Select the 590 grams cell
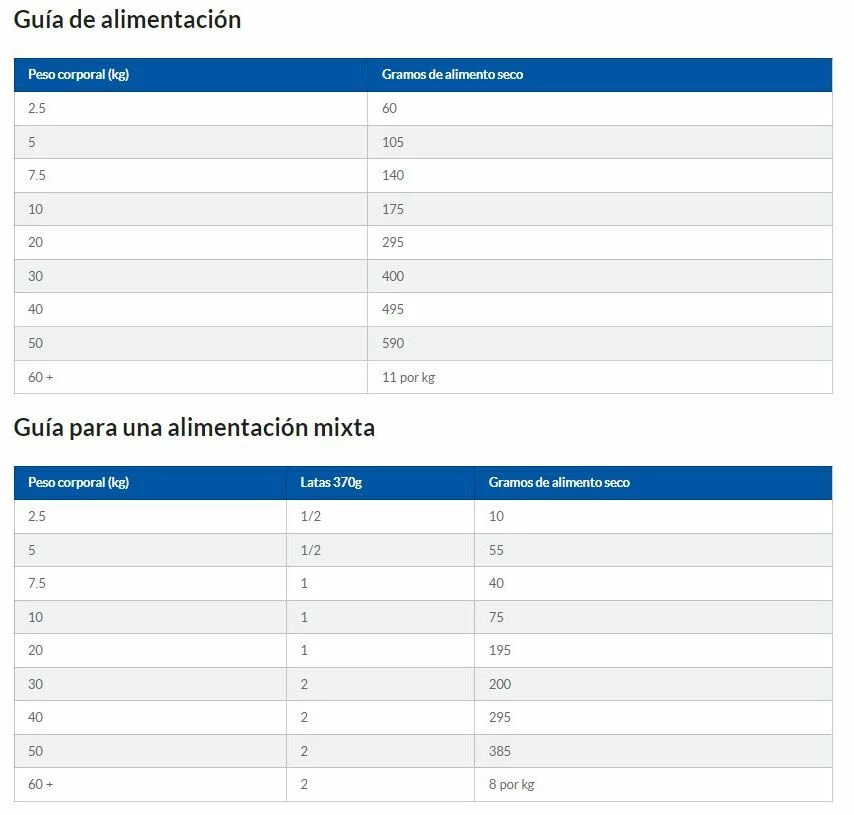854x815 pixels. pos(393,343)
